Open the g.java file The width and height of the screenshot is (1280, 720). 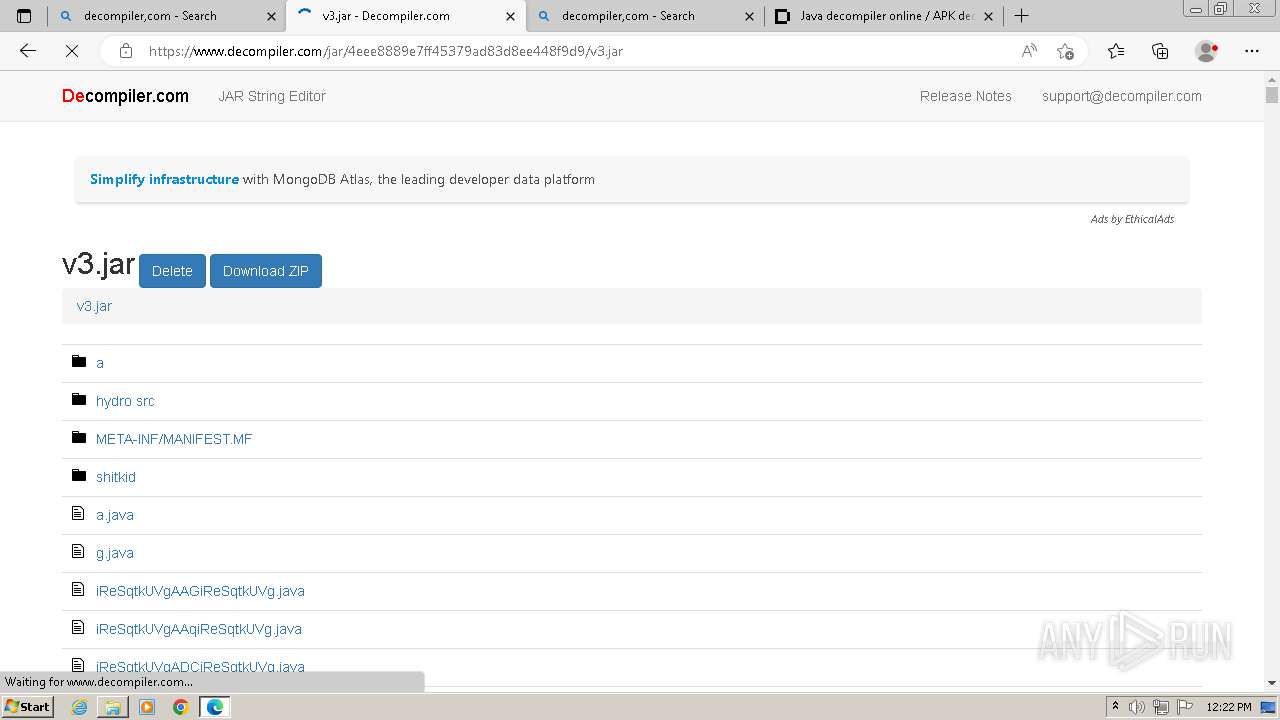pos(115,553)
